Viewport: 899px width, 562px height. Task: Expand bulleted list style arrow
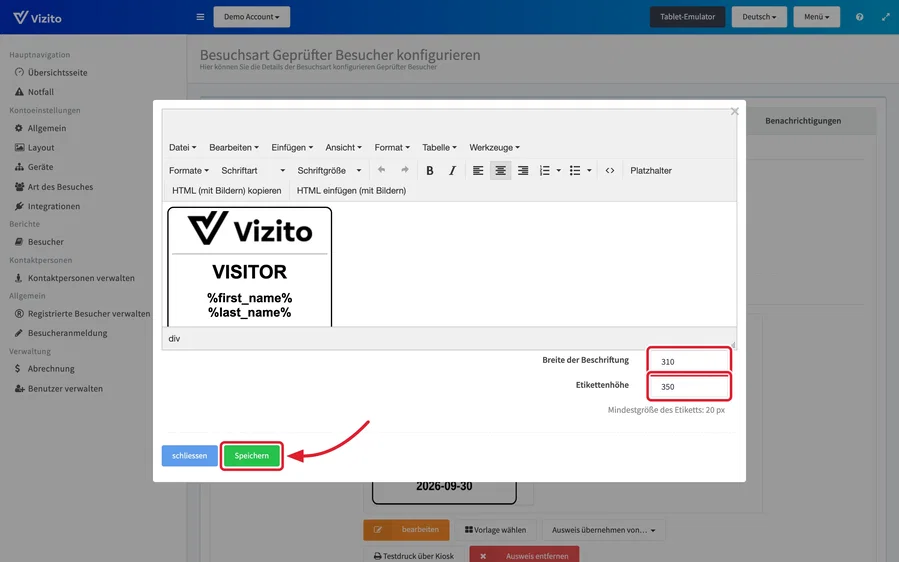pos(589,170)
